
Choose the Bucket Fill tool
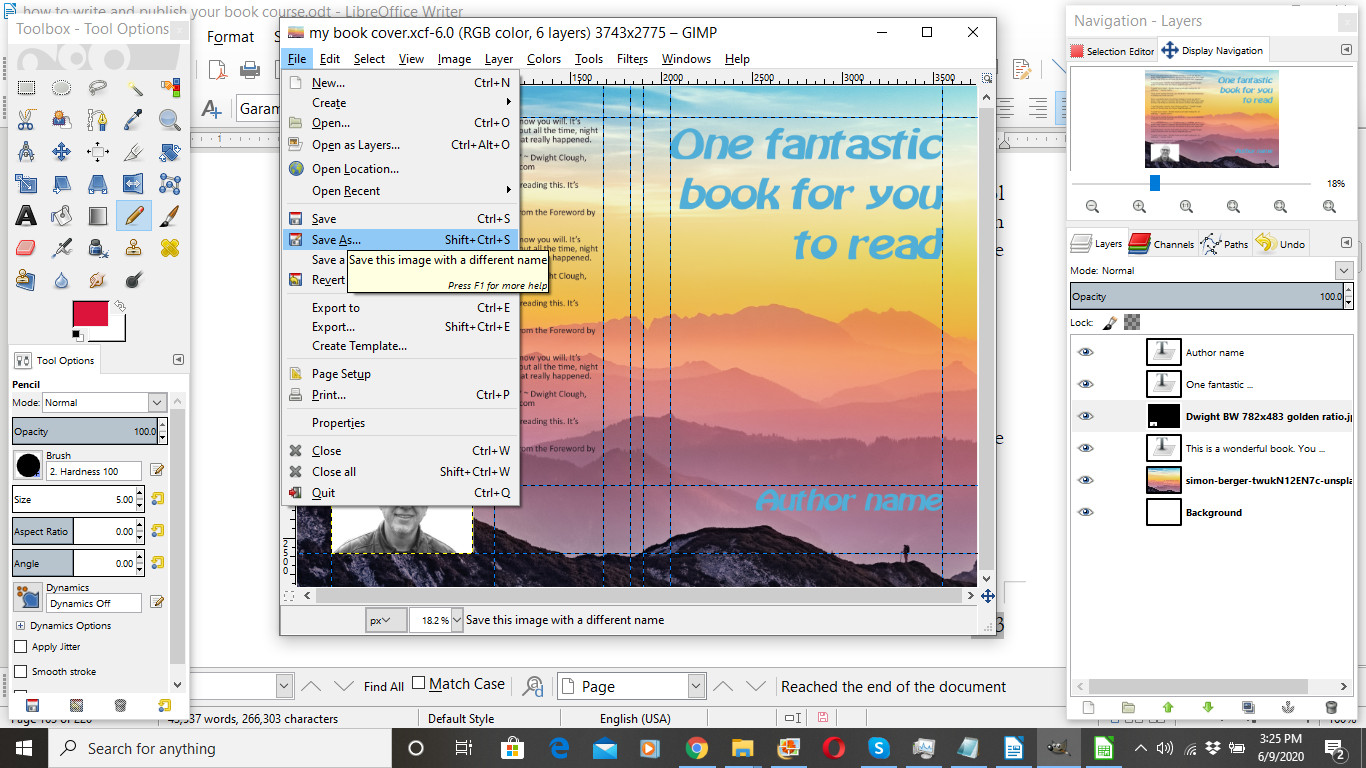pos(62,215)
